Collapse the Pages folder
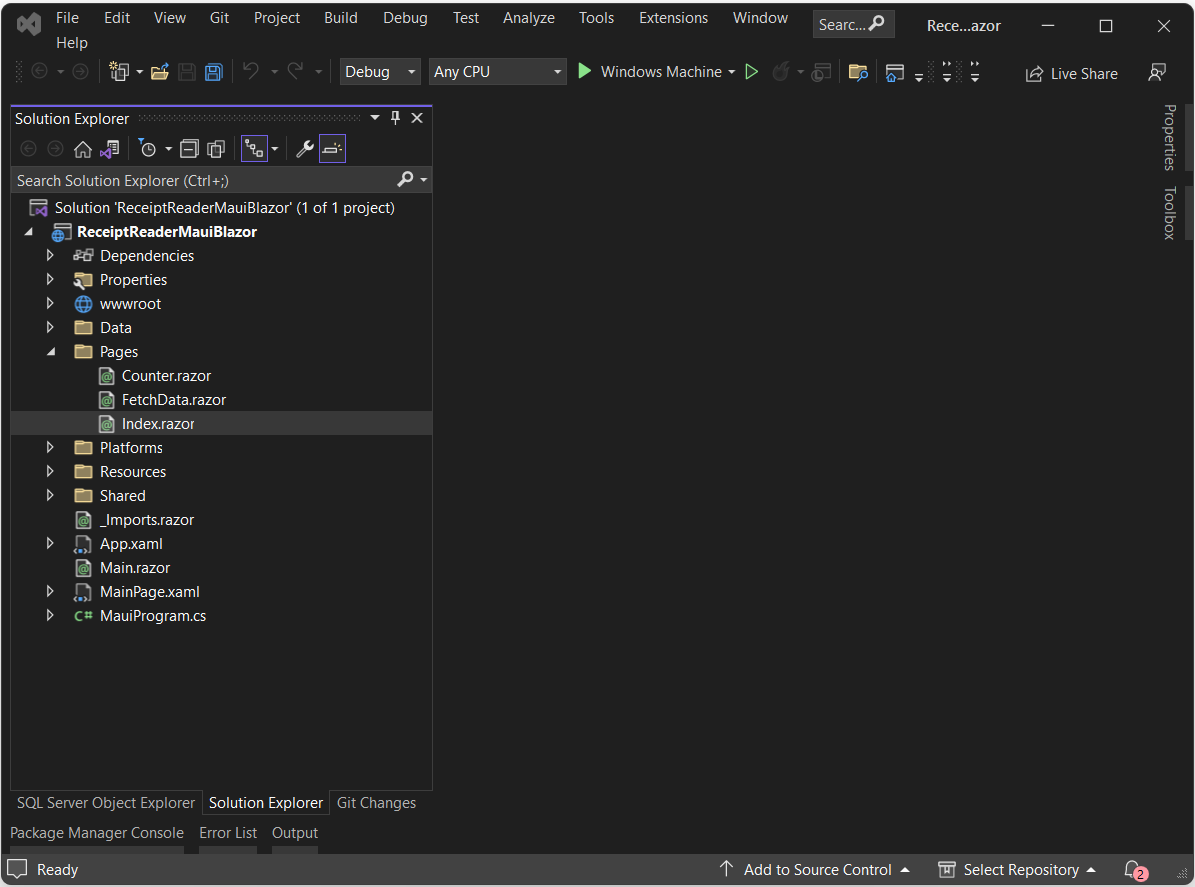This screenshot has width=1195, height=887. point(51,351)
